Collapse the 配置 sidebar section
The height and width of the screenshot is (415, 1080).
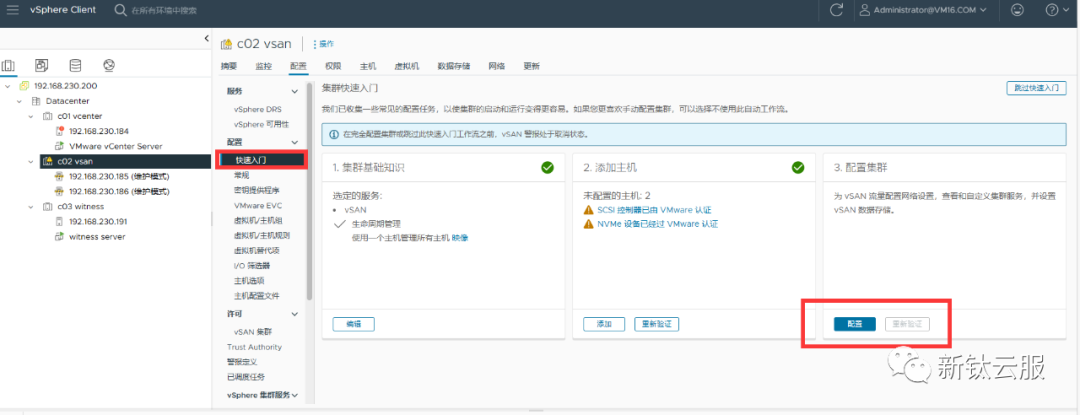pos(295,142)
